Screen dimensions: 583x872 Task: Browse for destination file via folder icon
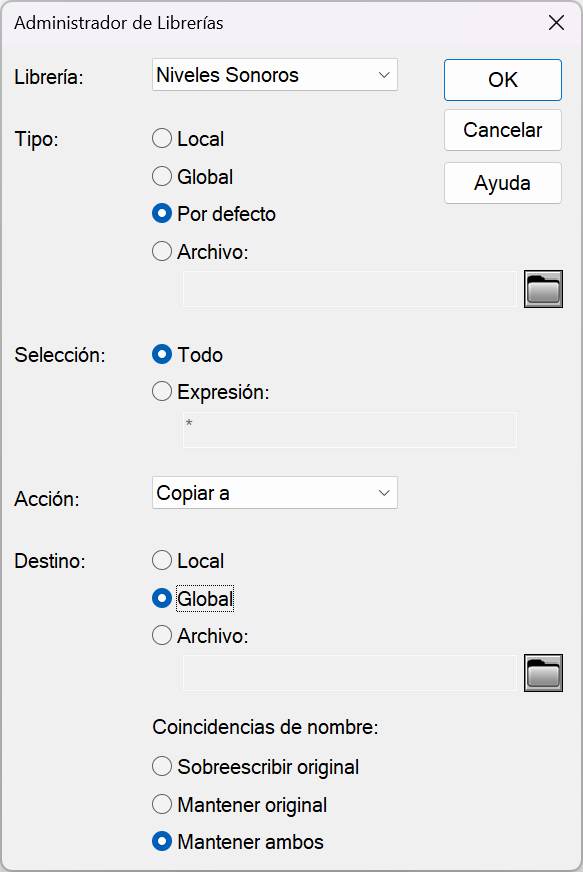tap(543, 673)
